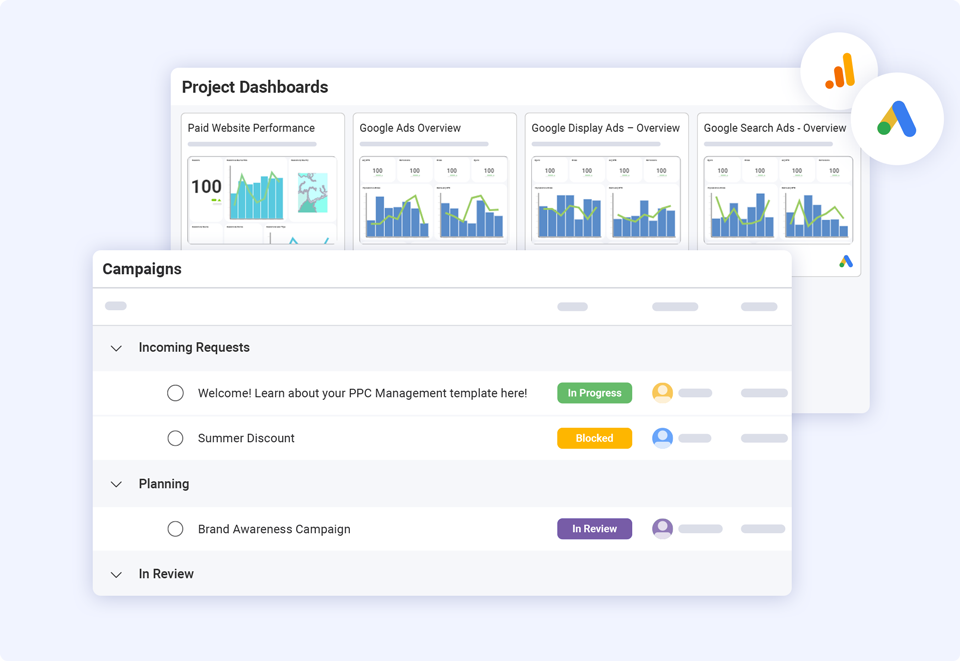Screen dimensions: 960x661
Task: Click the Blocked status button
Action: 594,438
